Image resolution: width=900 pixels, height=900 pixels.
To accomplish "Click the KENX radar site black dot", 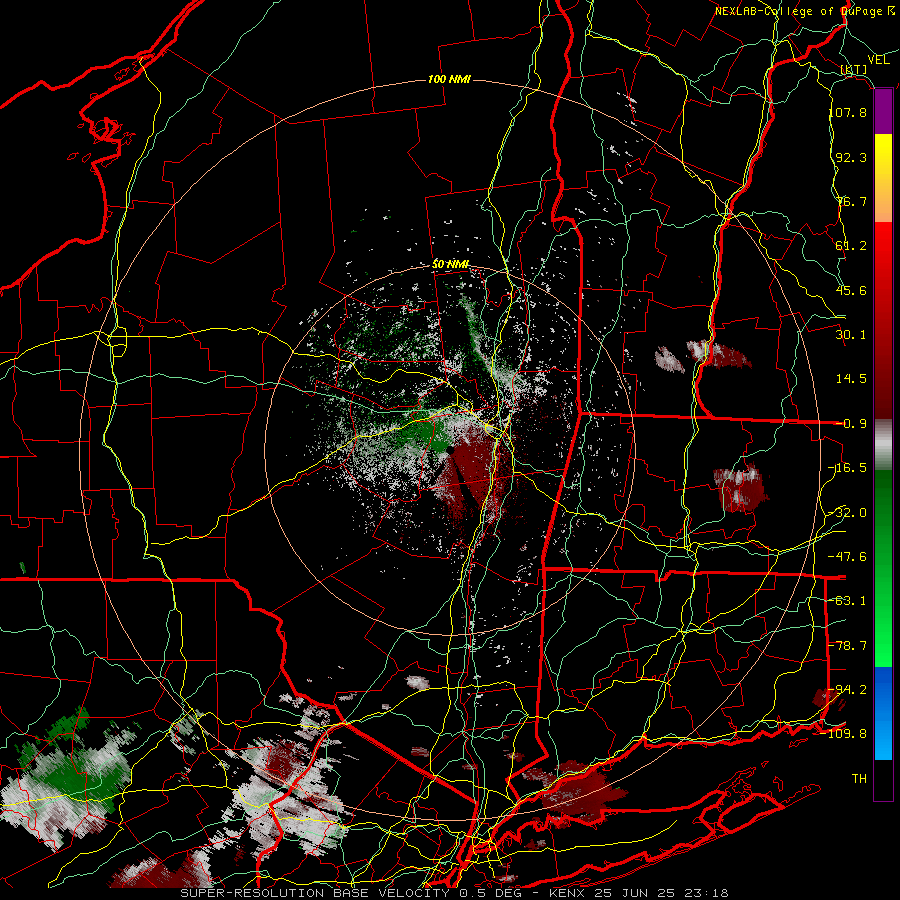I will (x=451, y=451).
